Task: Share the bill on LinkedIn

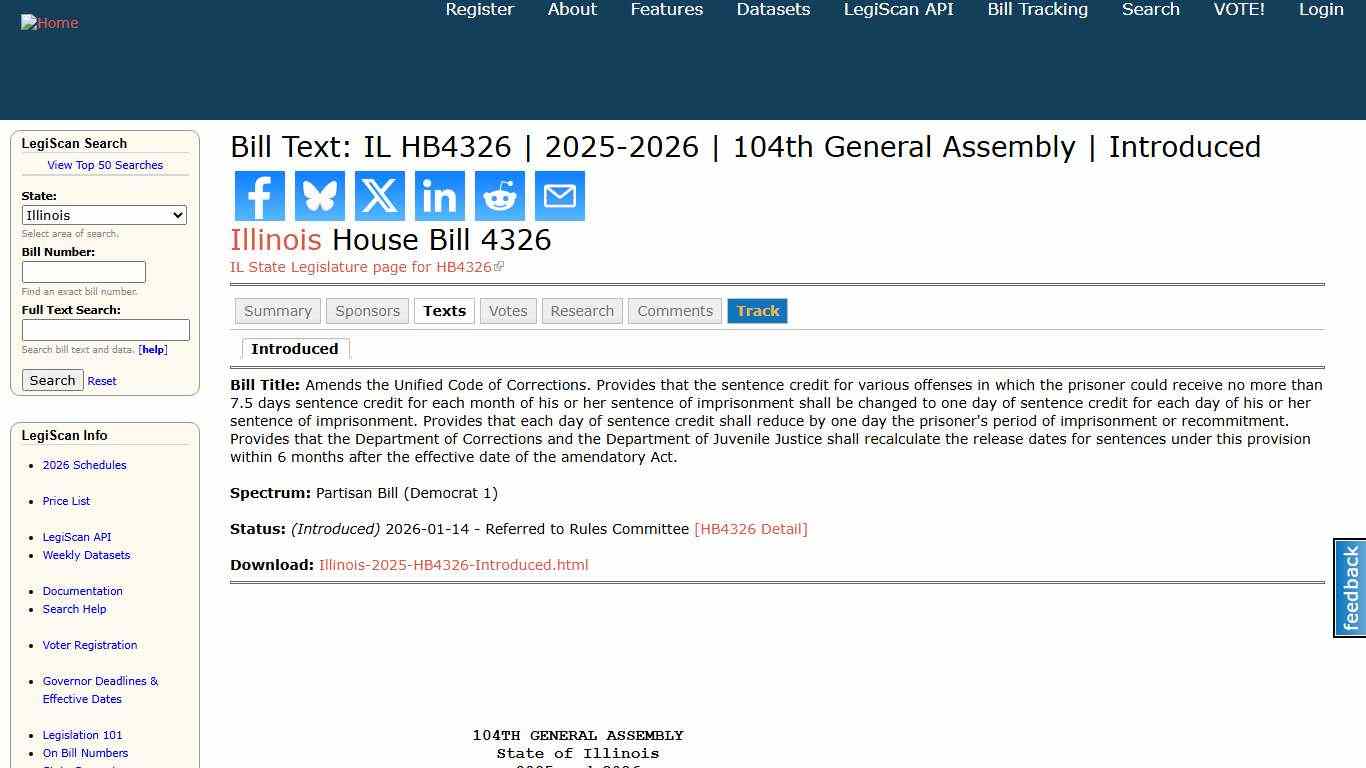Action: pyautogui.click(x=439, y=196)
